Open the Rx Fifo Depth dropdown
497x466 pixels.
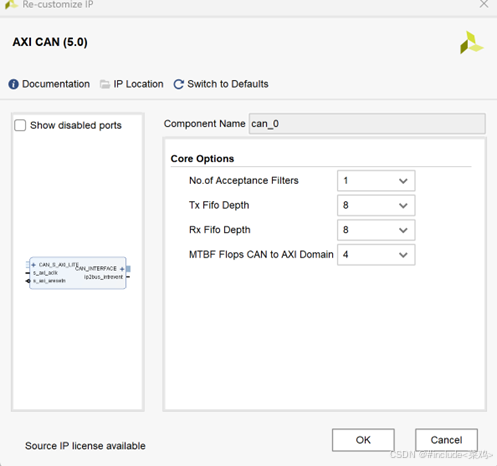[376, 230]
